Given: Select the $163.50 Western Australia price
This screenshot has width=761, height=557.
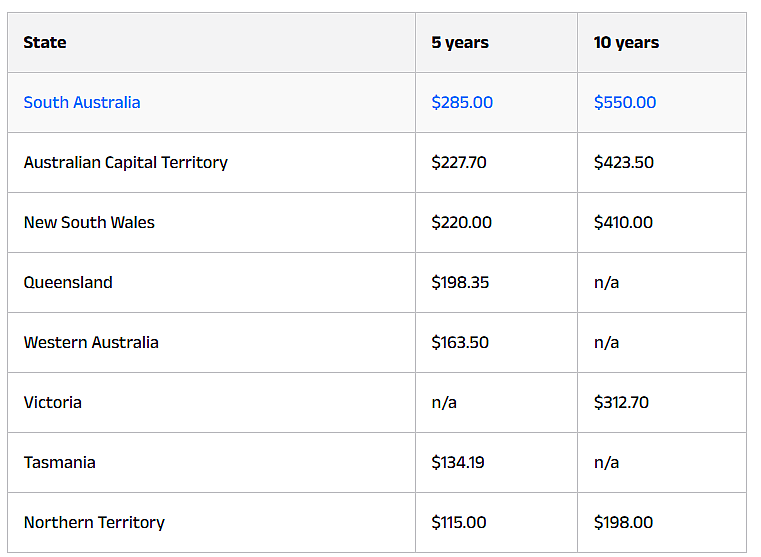Looking at the screenshot, I should 460,343.
